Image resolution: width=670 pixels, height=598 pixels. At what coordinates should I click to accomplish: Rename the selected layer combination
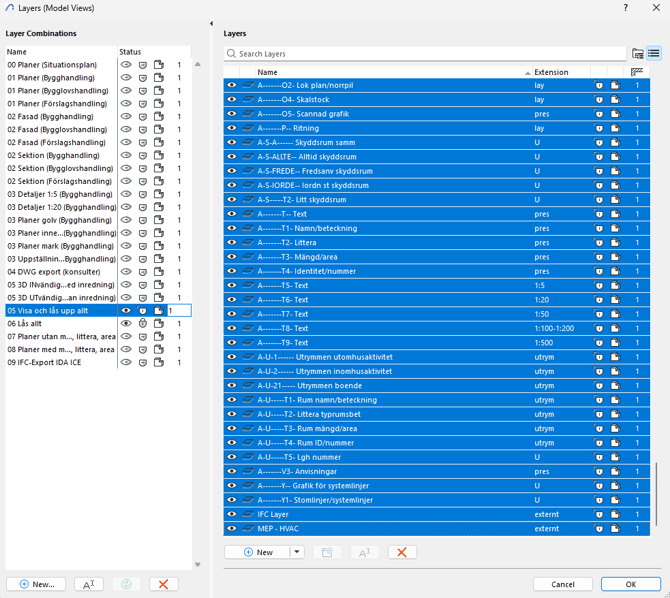tap(88, 584)
